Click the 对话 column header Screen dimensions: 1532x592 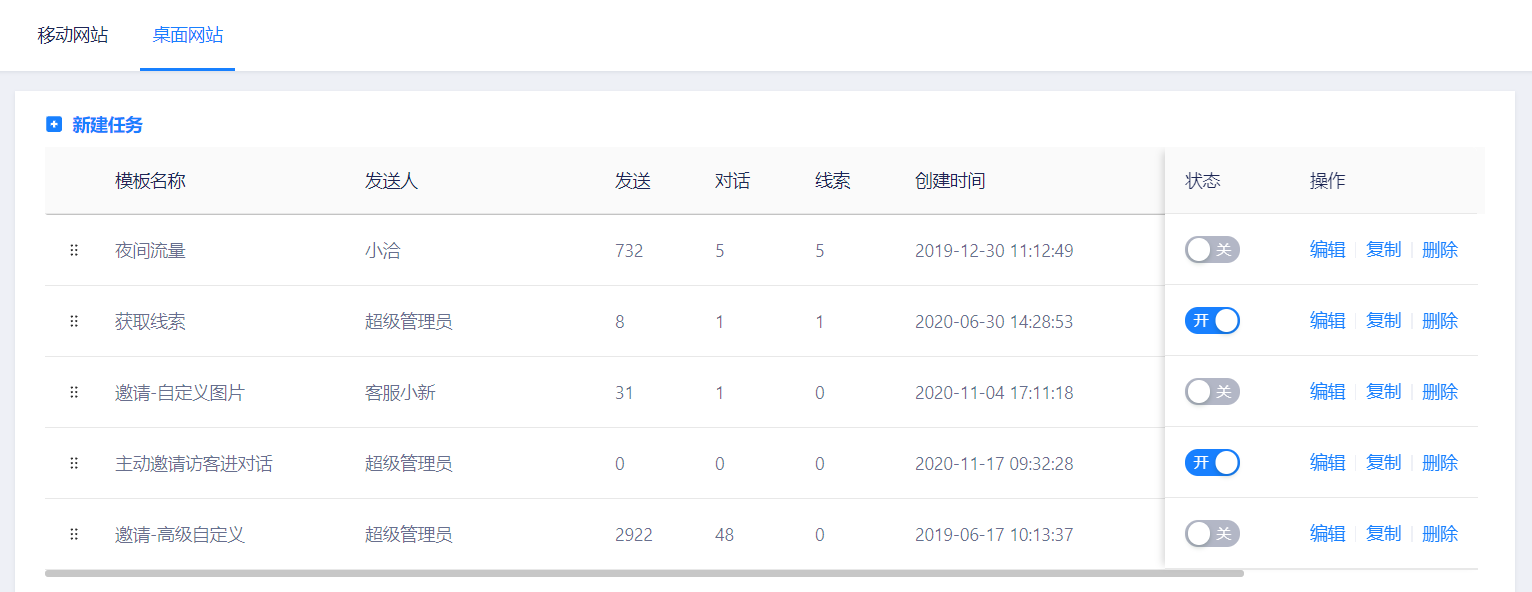pos(733,181)
